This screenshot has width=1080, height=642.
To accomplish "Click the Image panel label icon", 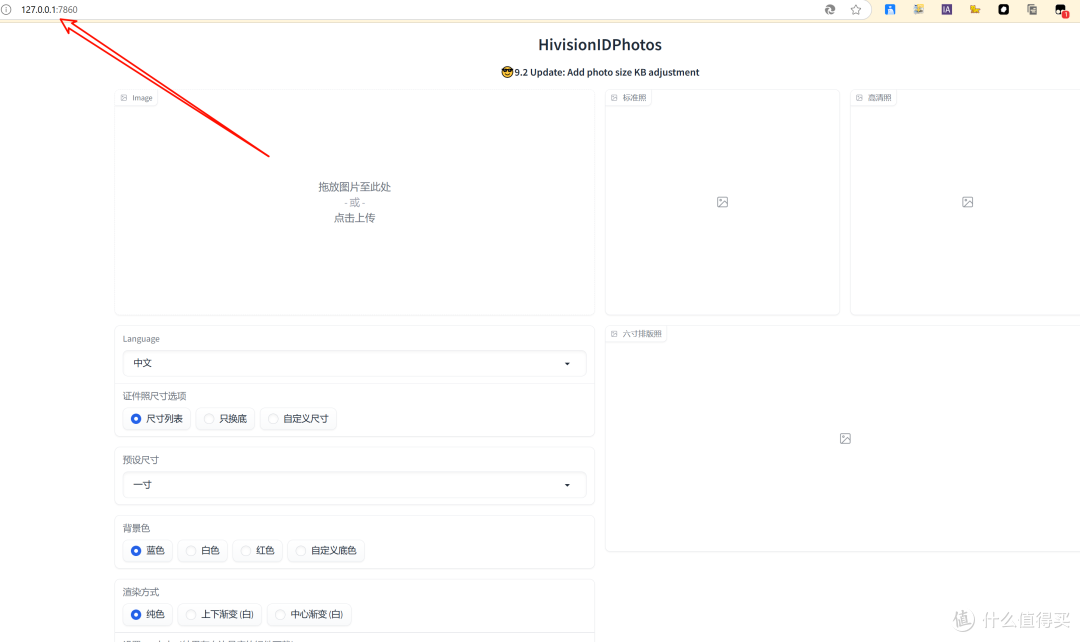I will pos(124,98).
